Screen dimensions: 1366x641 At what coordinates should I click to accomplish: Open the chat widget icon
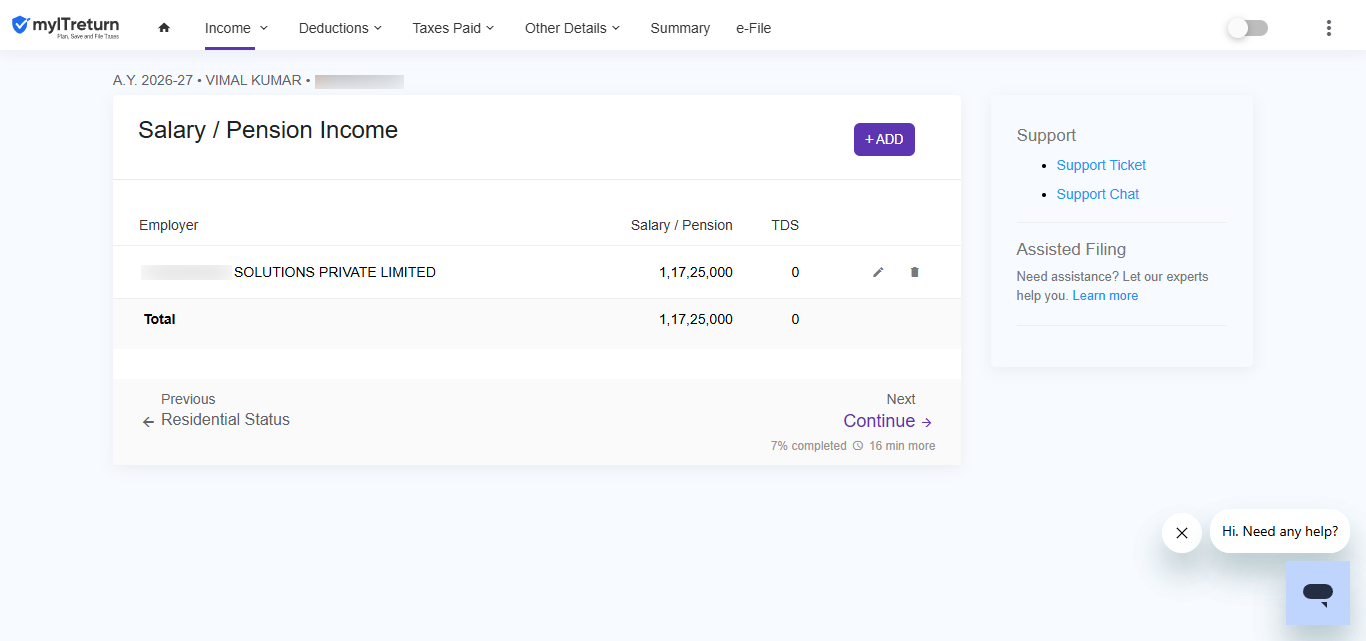[1318, 593]
